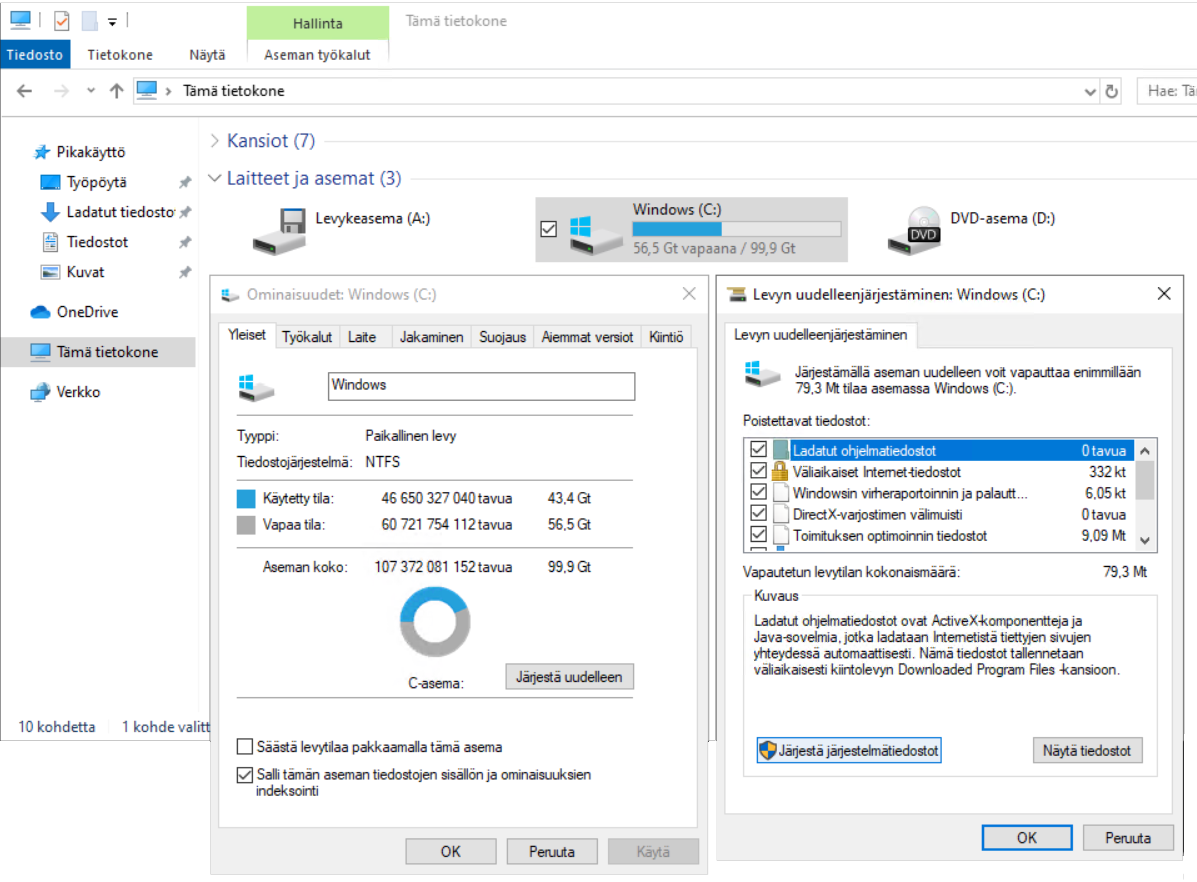Switch to the Kiintiö properties tab

(x=666, y=337)
